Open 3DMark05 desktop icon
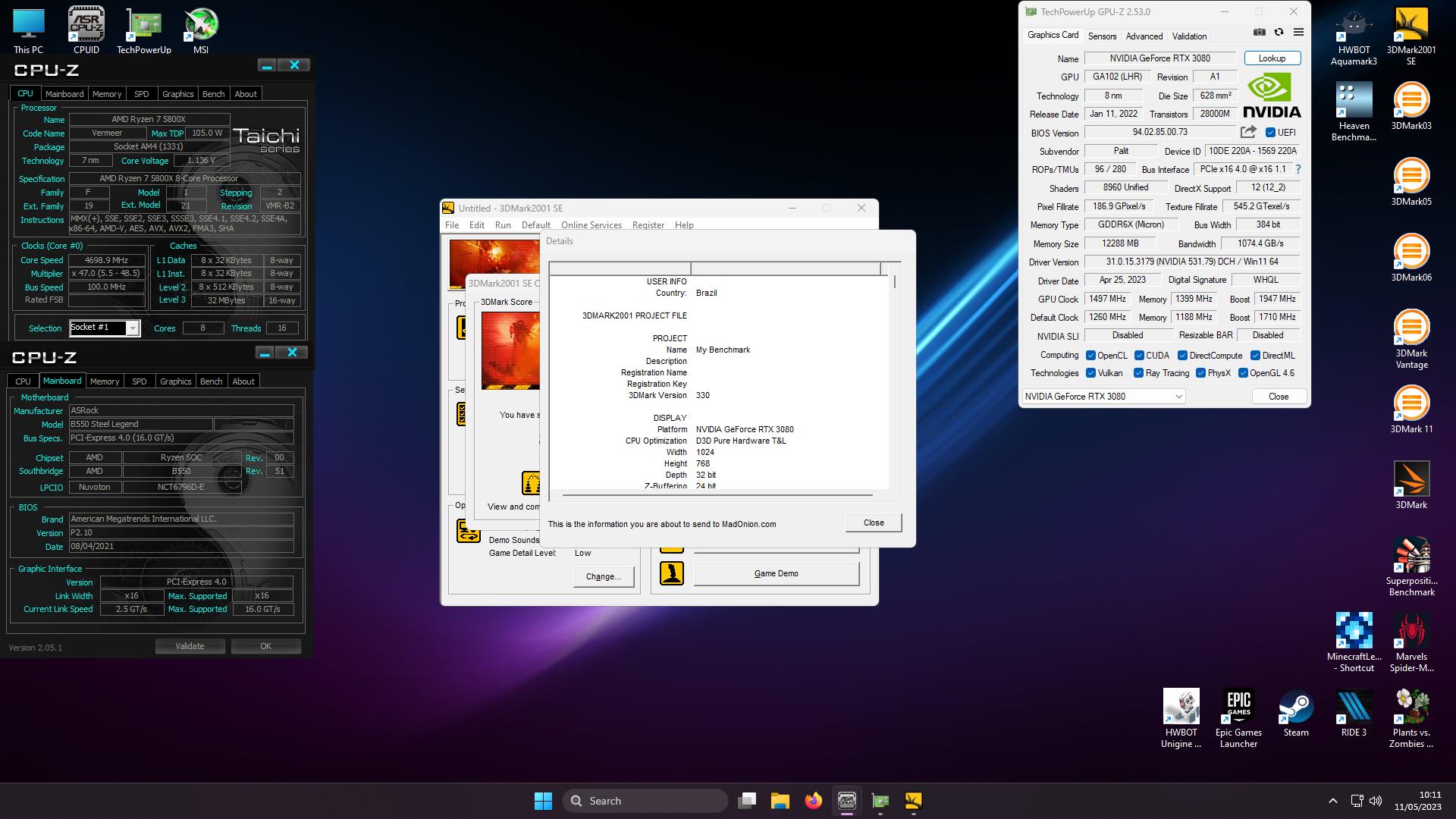Viewport: 1456px width, 819px height. (x=1411, y=182)
